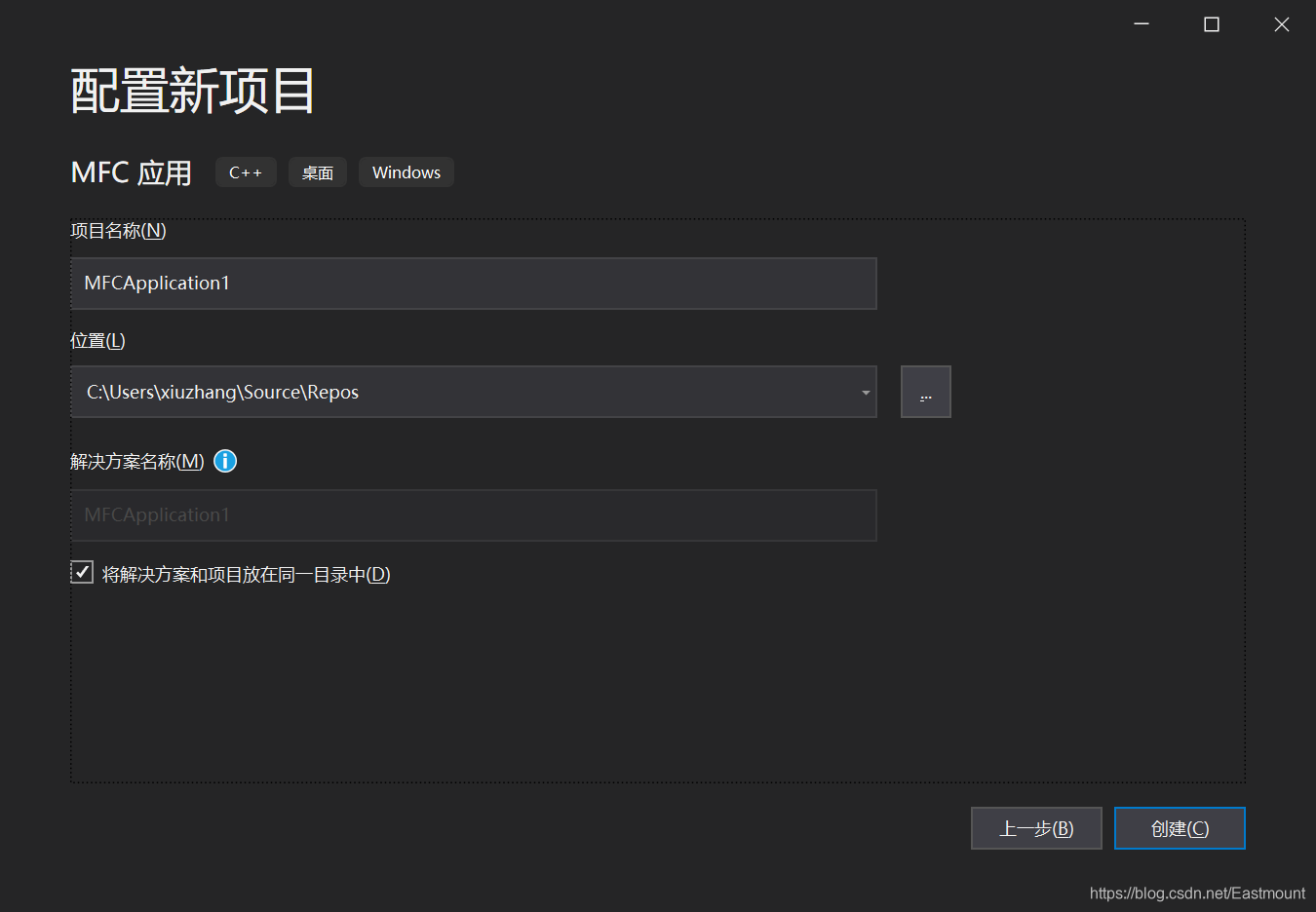Click the C++ tag
This screenshot has height=912, width=1316.
pyautogui.click(x=246, y=172)
